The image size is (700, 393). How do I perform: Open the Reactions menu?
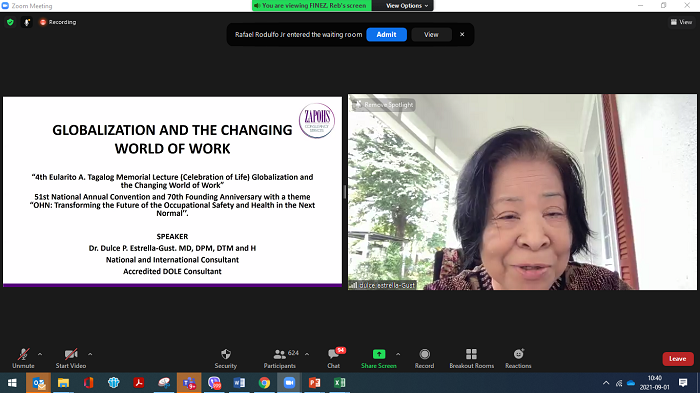[518, 359]
